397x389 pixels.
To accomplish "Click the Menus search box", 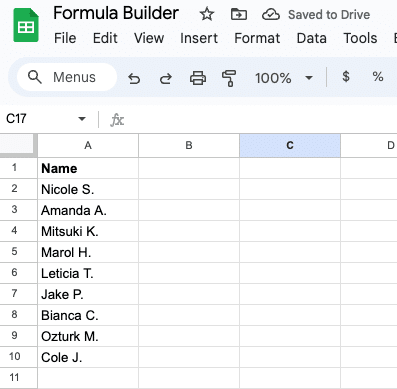I will 67,77.
